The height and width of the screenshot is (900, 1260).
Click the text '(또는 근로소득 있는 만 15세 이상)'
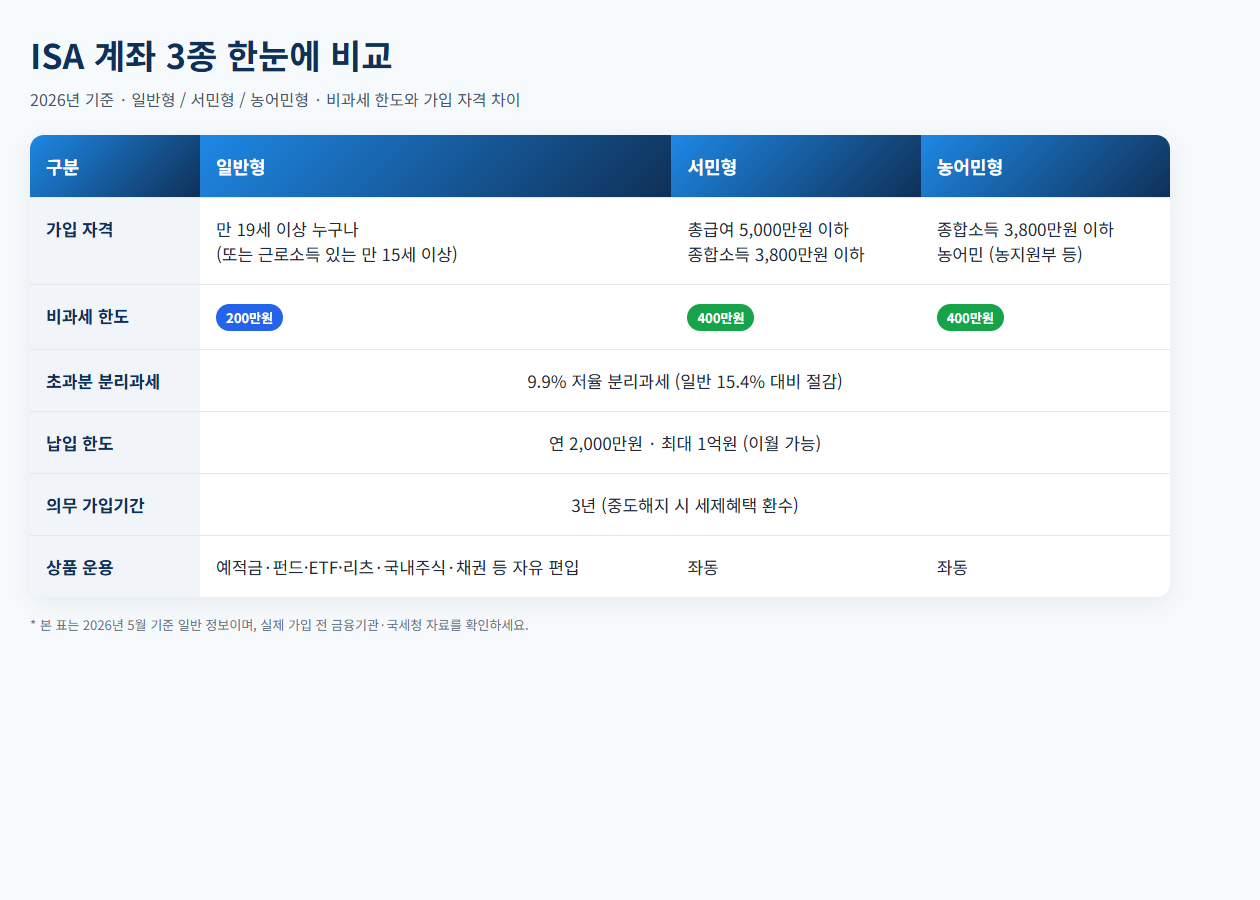point(337,254)
